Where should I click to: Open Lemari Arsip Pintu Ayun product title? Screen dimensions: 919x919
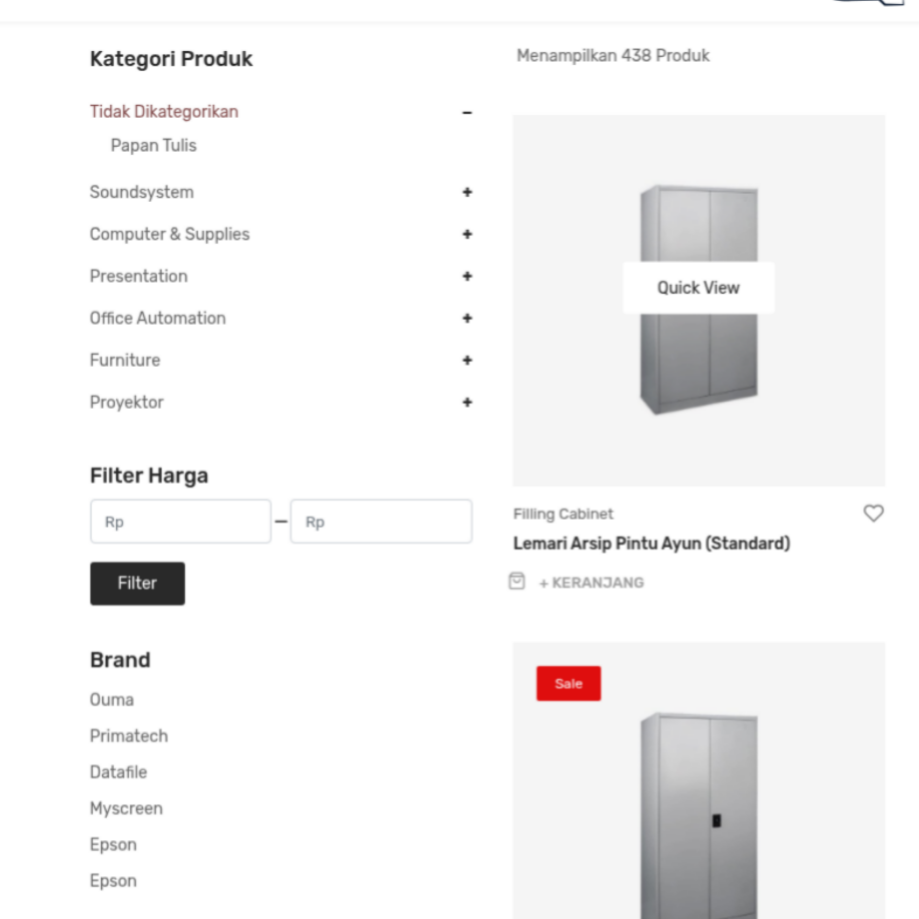coord(651,544)
